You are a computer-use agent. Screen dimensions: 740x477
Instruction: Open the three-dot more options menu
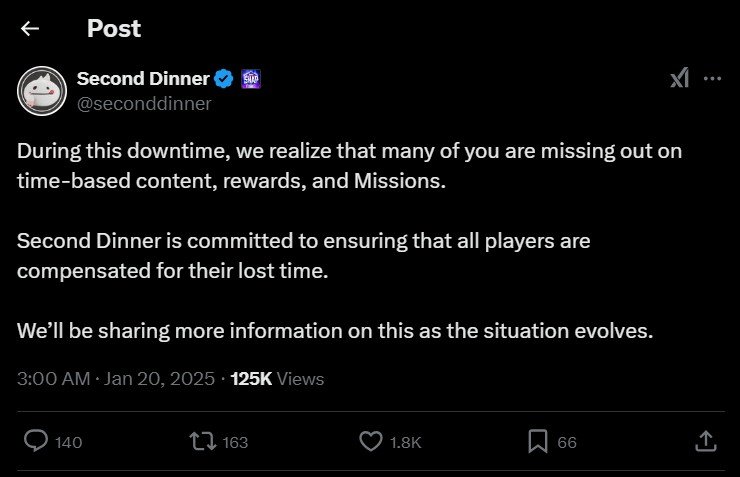pyautogui.click(x=712, y=78)
